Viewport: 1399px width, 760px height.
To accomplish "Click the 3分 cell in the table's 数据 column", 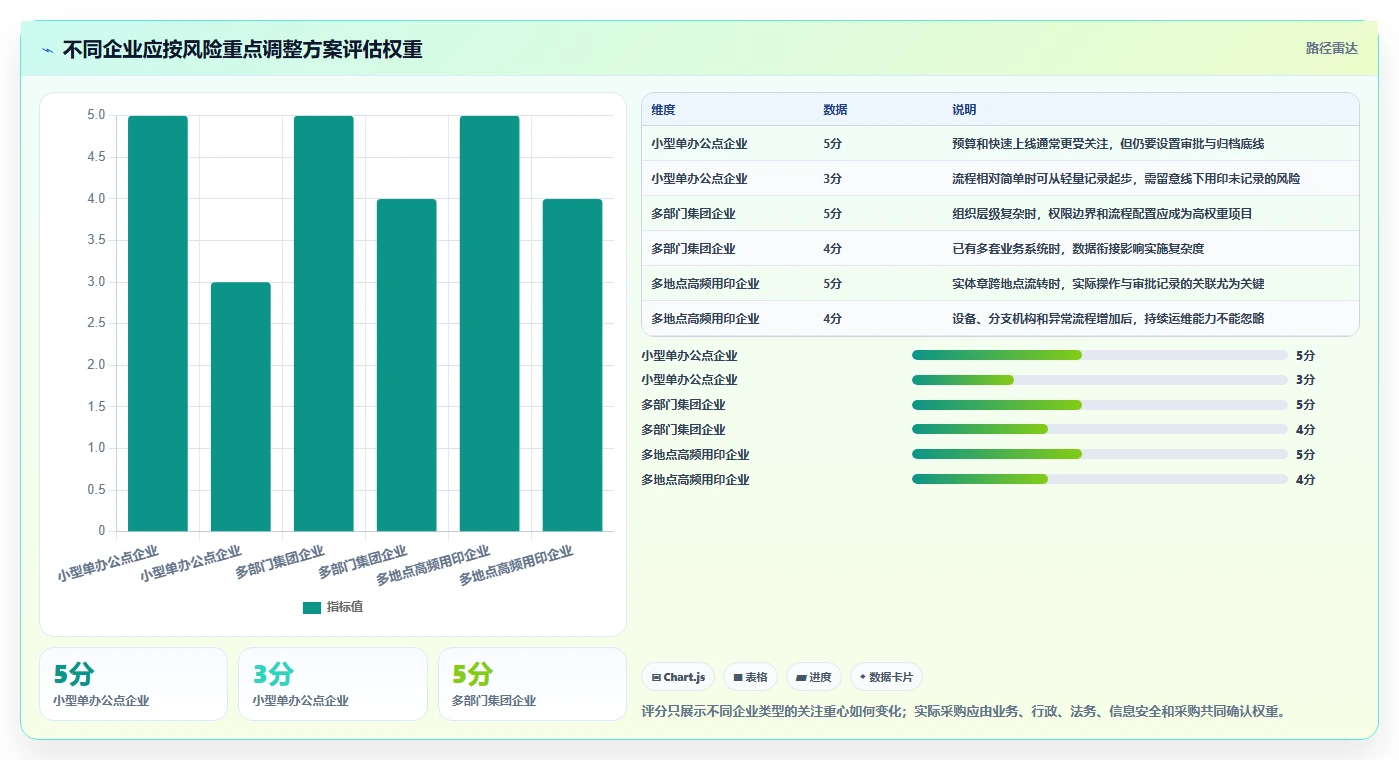I will coord(832,179).
